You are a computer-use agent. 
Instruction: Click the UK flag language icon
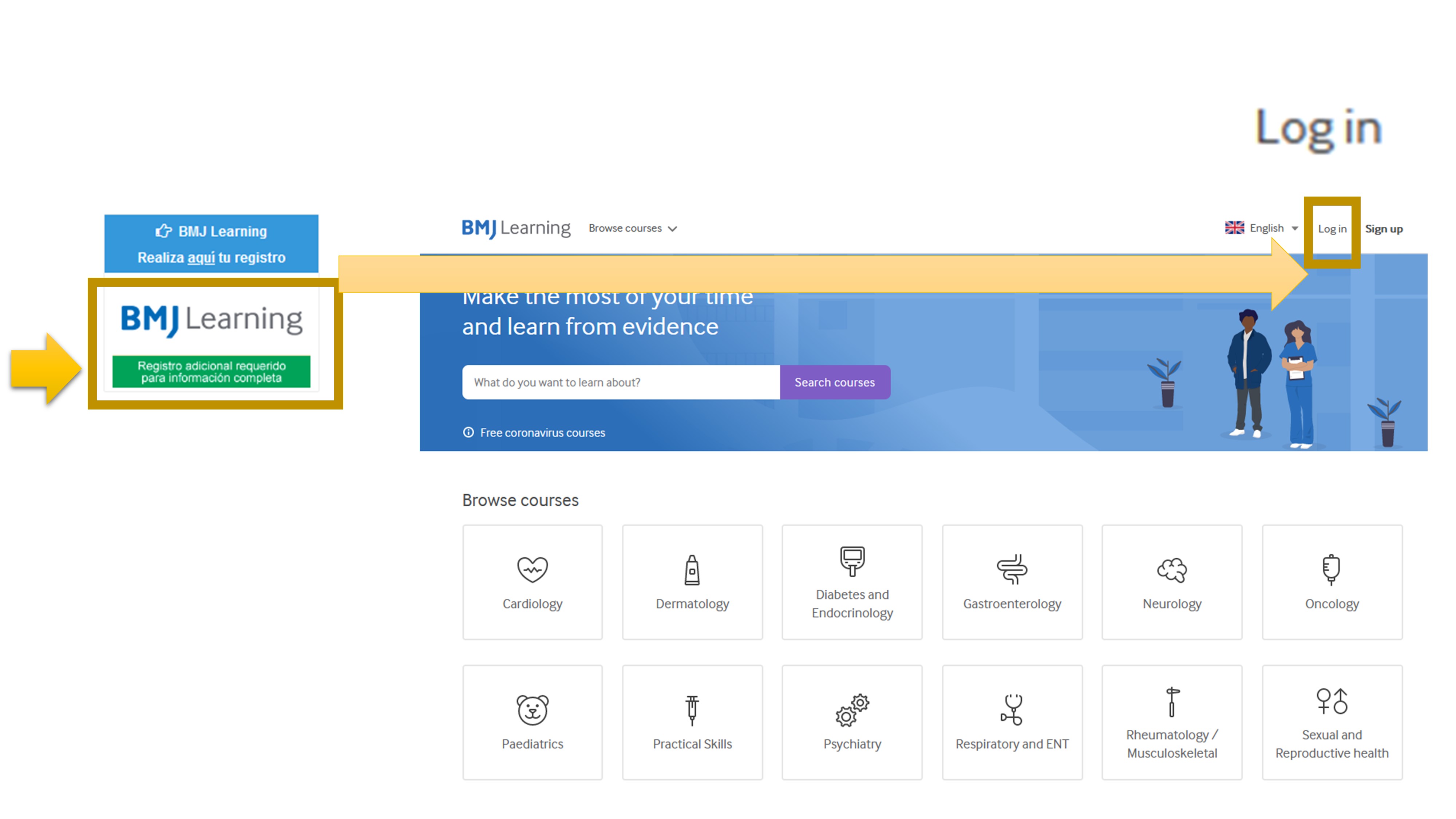pyautogui.click(x=1234, y=228)
